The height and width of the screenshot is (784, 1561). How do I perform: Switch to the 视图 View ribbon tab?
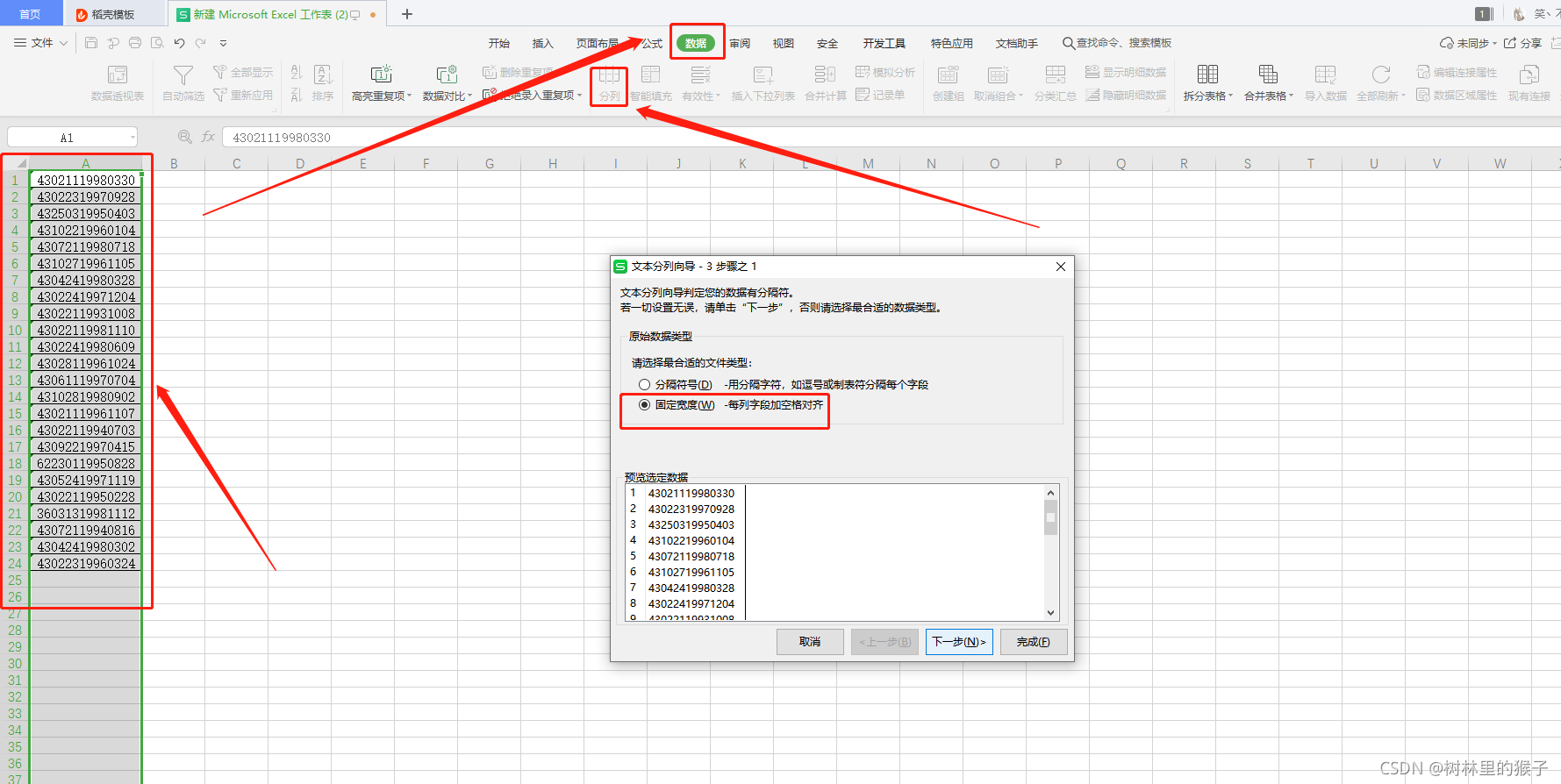(x=784, y=43)
